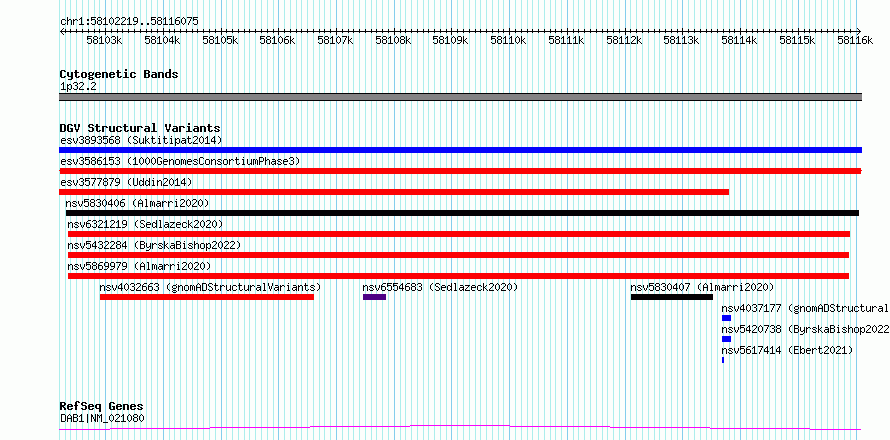Viewport: 890px width, 440px height.
Task: Click the 58116k ruler tick label
Action: tap(855, 40)
